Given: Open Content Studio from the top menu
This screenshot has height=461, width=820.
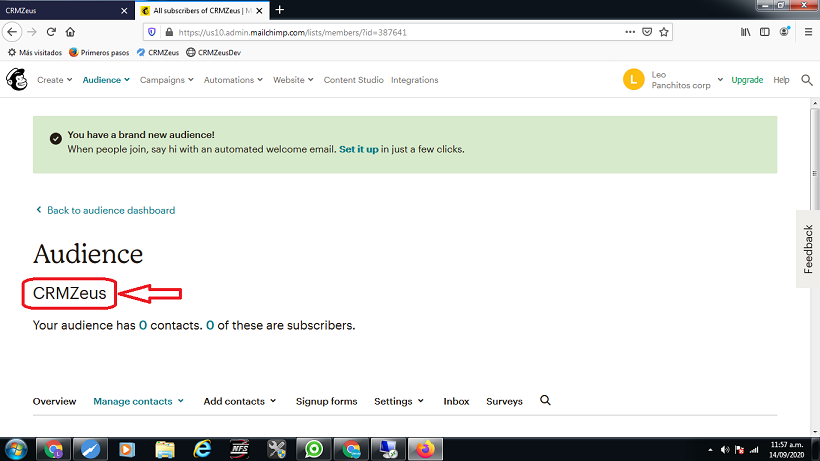Looking at the screenshot, I should [353, 80].
